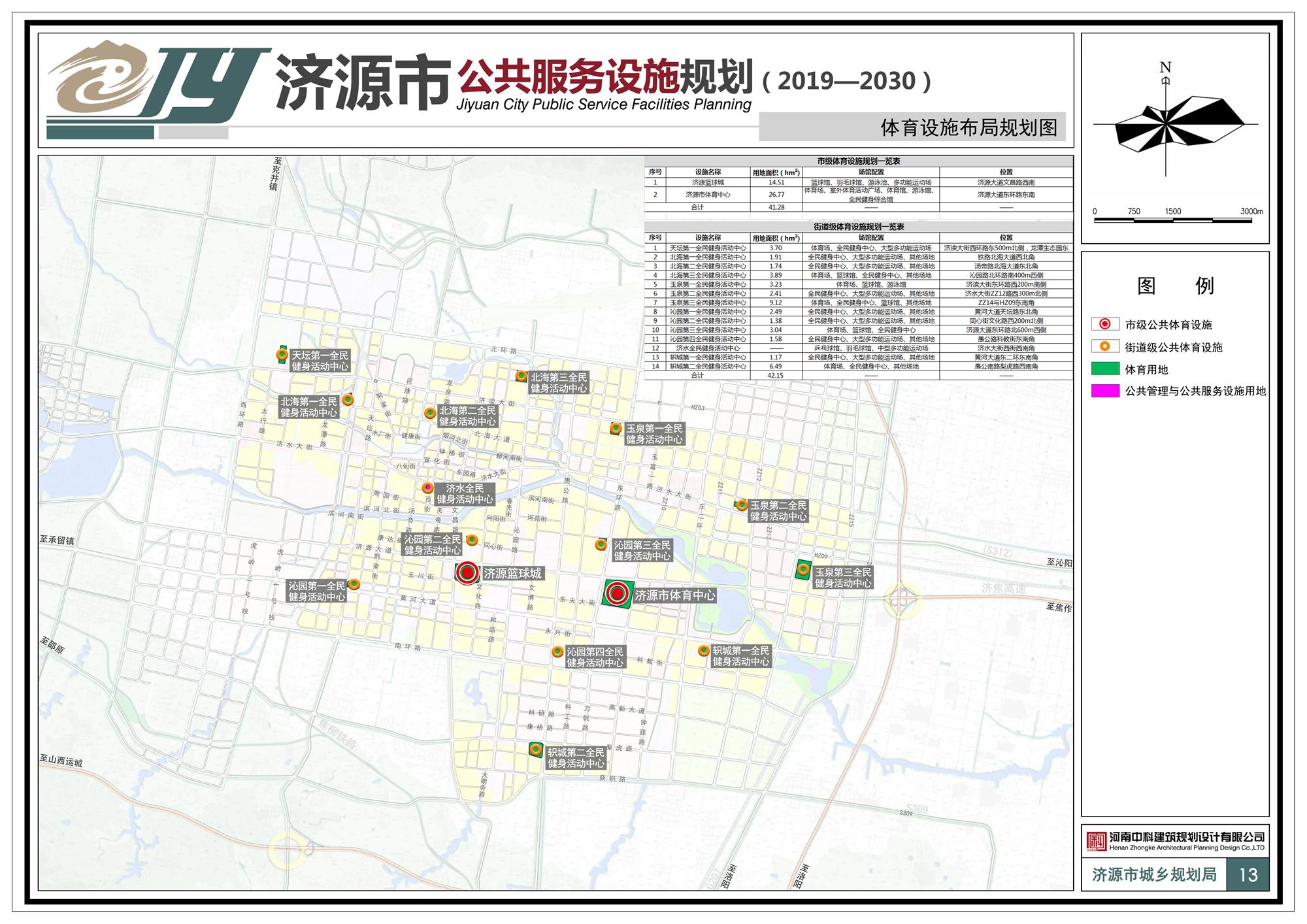The image size is (1307, 924).
Task: Click the 体育设施布局规划图 title banner
Action: tap(912, 127)
